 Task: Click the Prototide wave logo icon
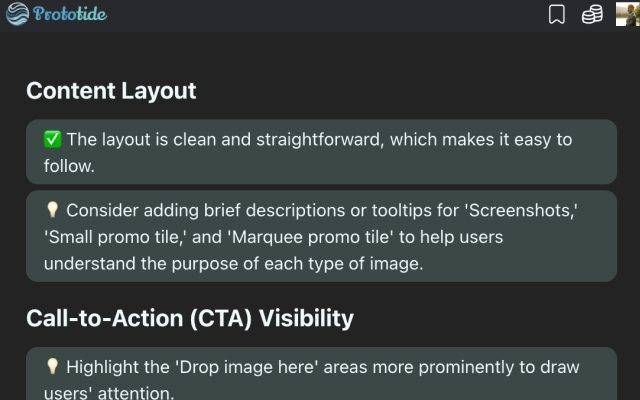coord(17,15)
